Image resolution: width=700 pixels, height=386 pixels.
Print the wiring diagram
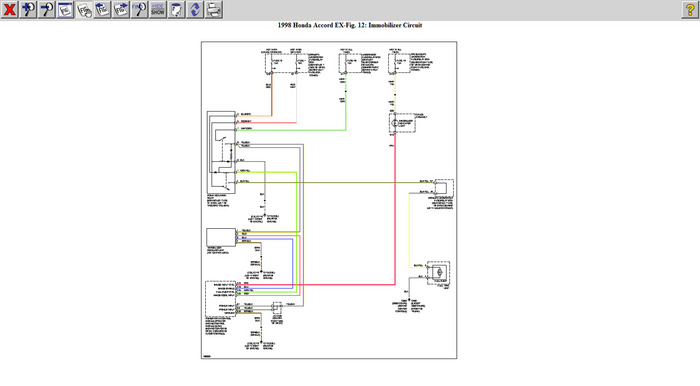[214, 9]
